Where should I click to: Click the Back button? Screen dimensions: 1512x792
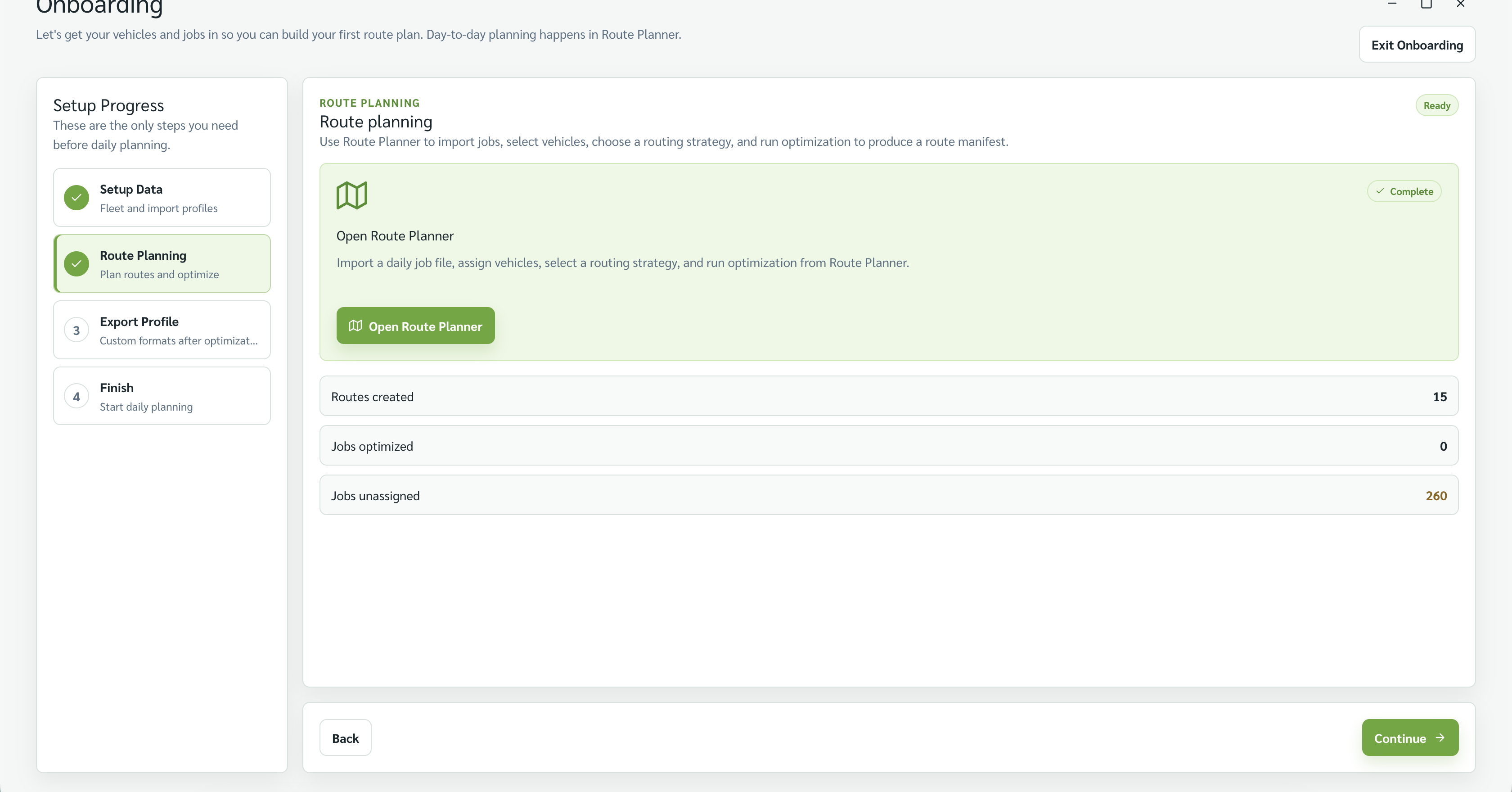(345, 738)
